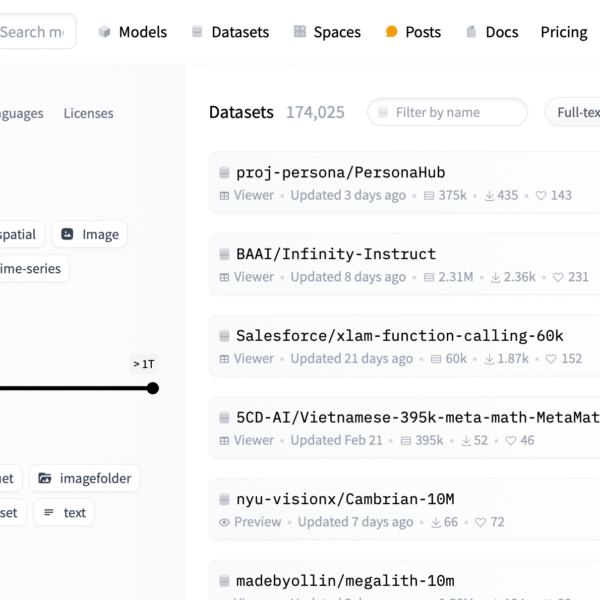Click the download icon showing 2.36k
The width and height of the screenshot is (600, 600).
pyautogui.click(x=495, y=277)
